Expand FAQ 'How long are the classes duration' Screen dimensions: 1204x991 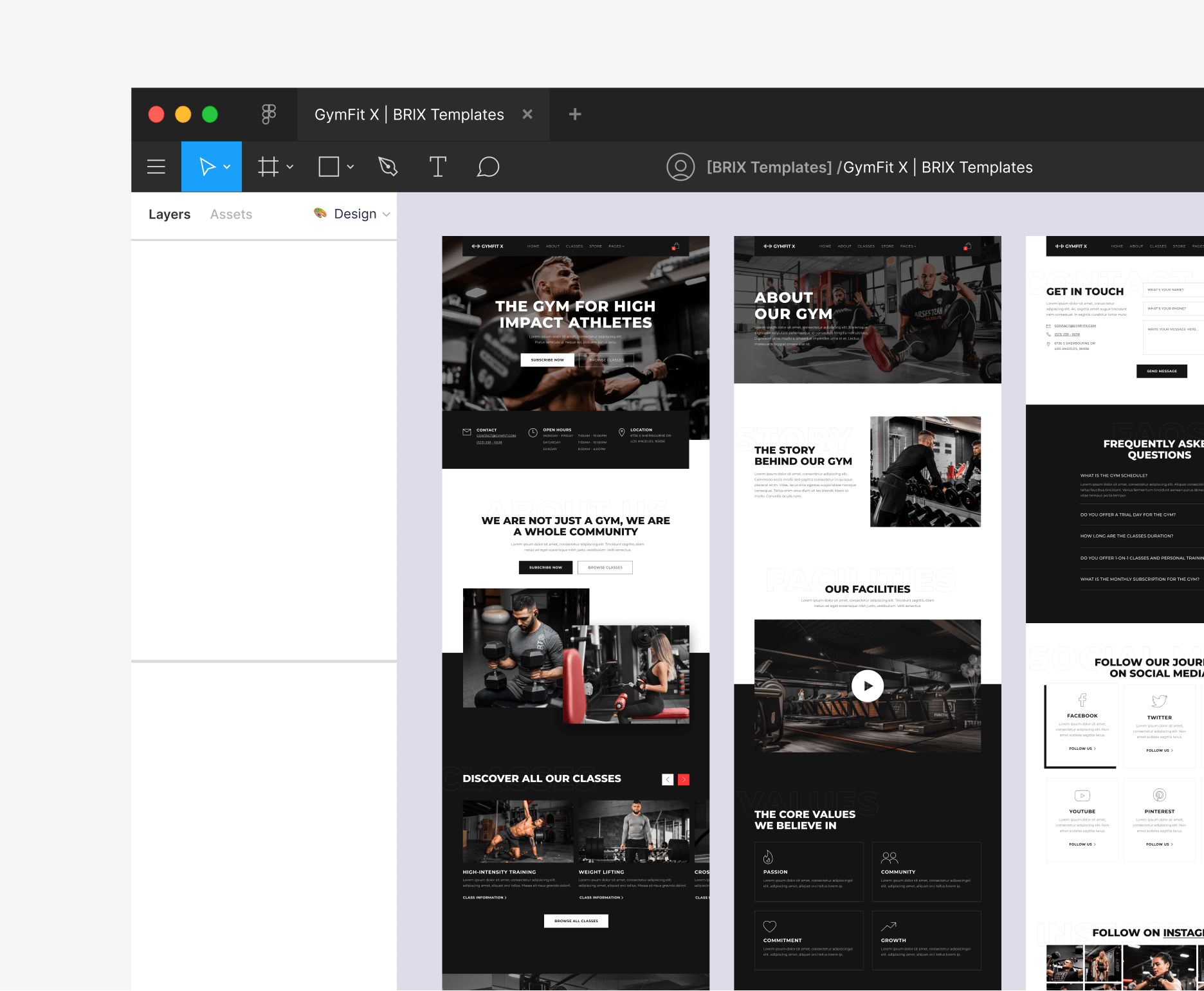[1142, 536]
